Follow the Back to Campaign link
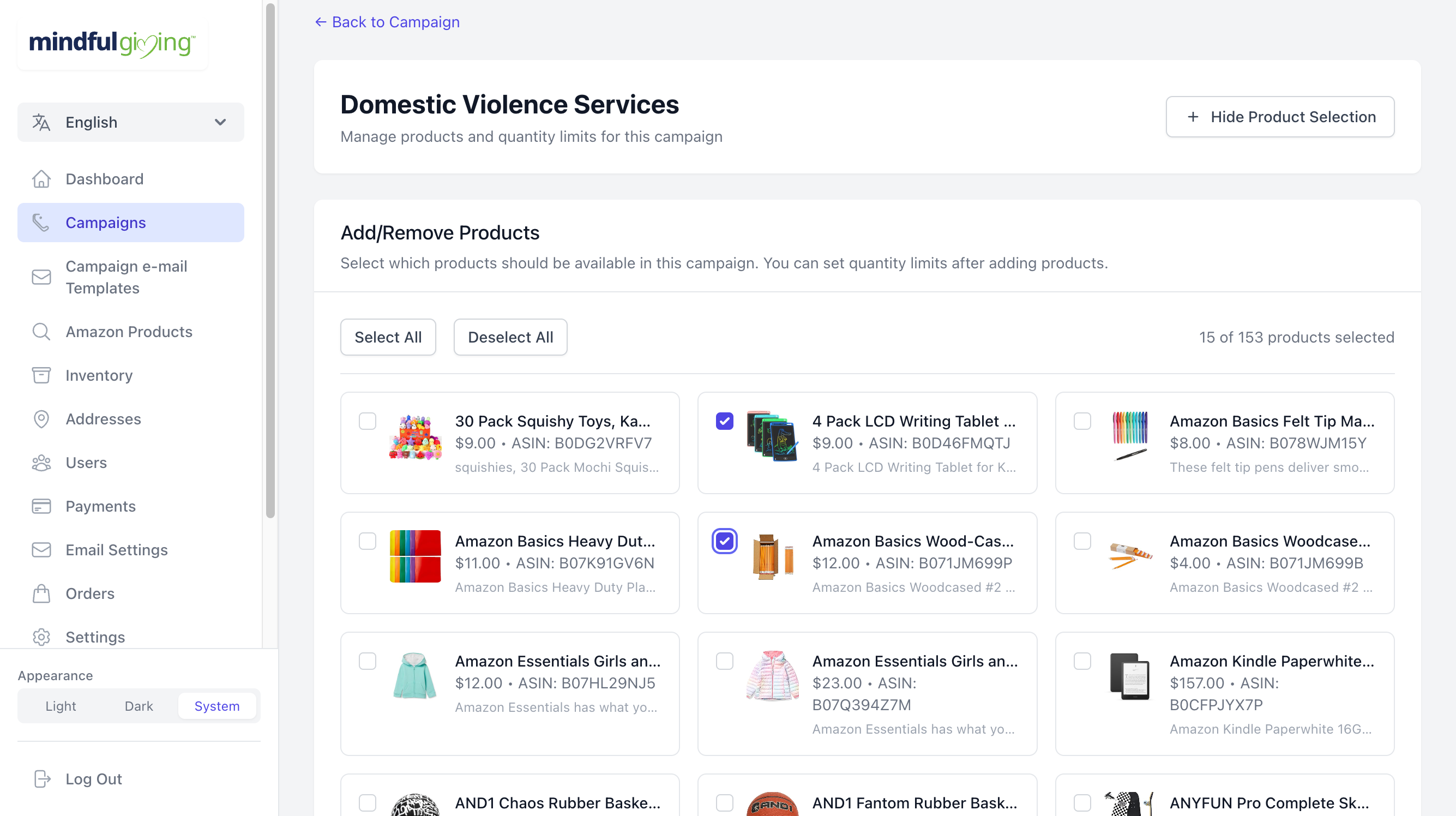Image resolution: width=1456 pixels, height=816 pixels. (387, 22)
